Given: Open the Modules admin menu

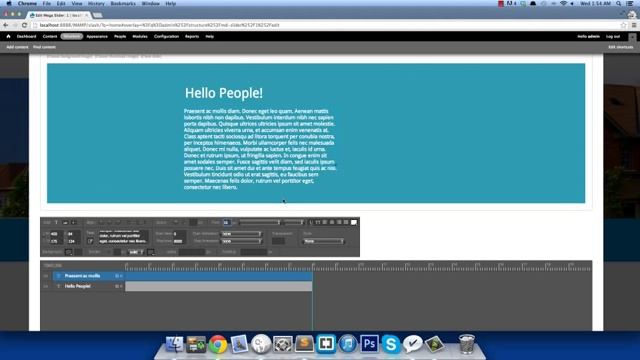Looking at the screenshot, I should (140, 36).
